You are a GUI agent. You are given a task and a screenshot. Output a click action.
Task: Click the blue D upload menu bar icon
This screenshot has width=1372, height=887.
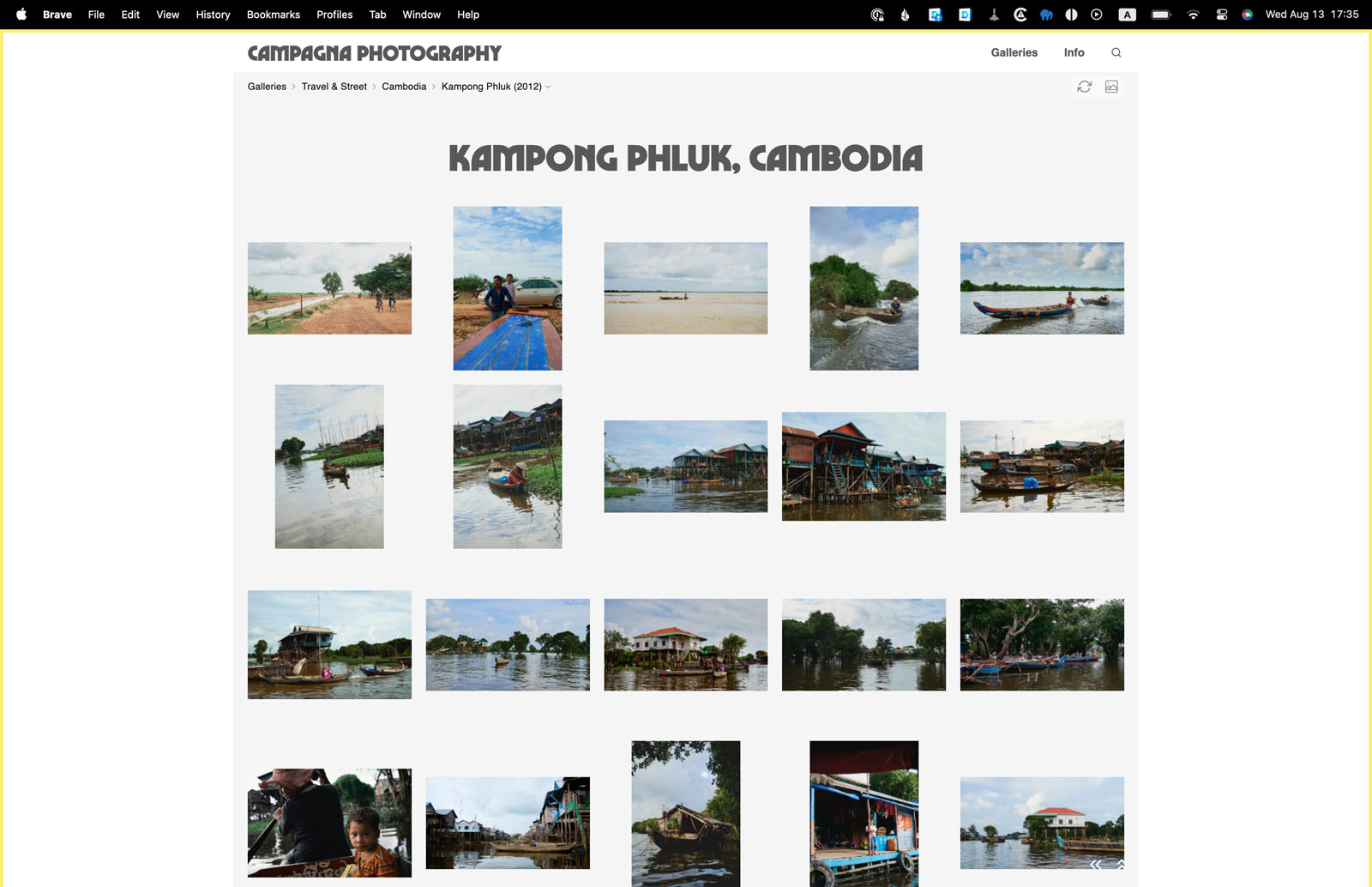(x=936, y=15)
